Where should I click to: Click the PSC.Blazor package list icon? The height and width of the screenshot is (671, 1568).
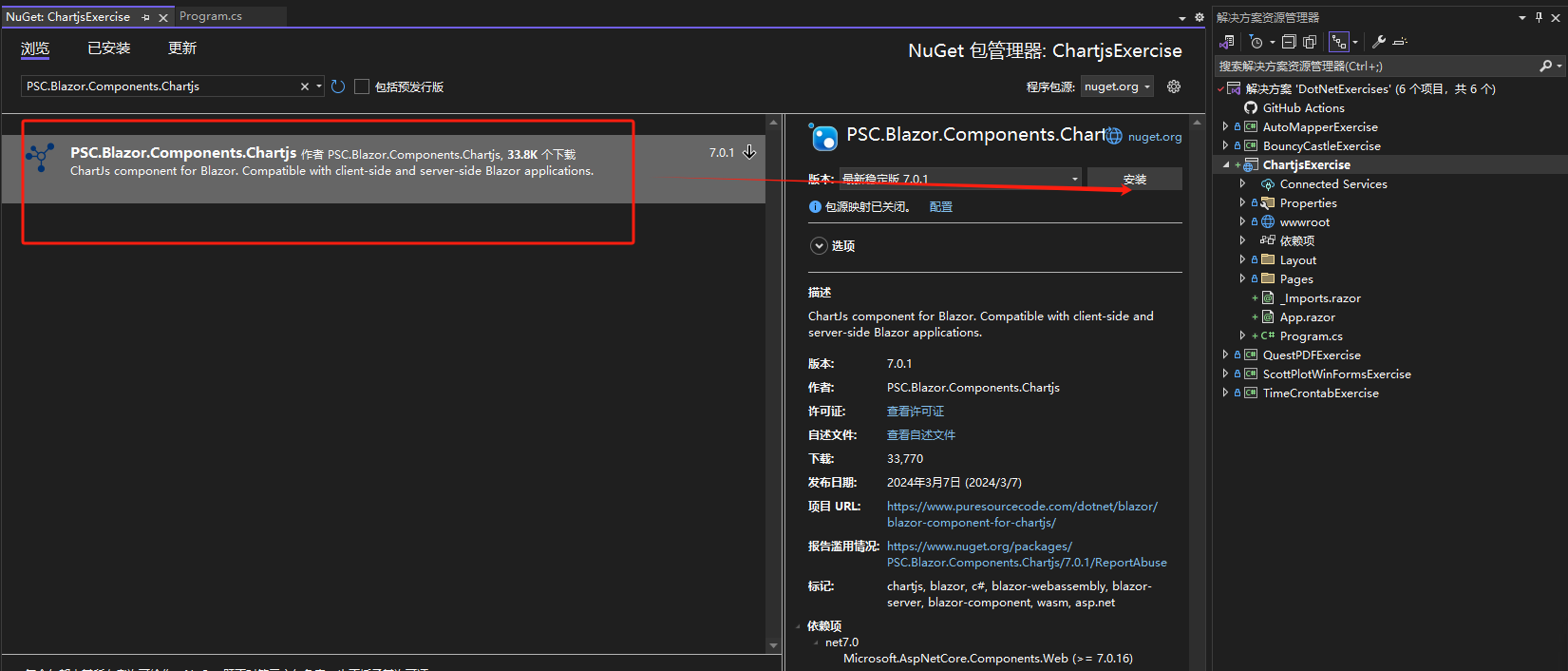click(x=41, y=158)
